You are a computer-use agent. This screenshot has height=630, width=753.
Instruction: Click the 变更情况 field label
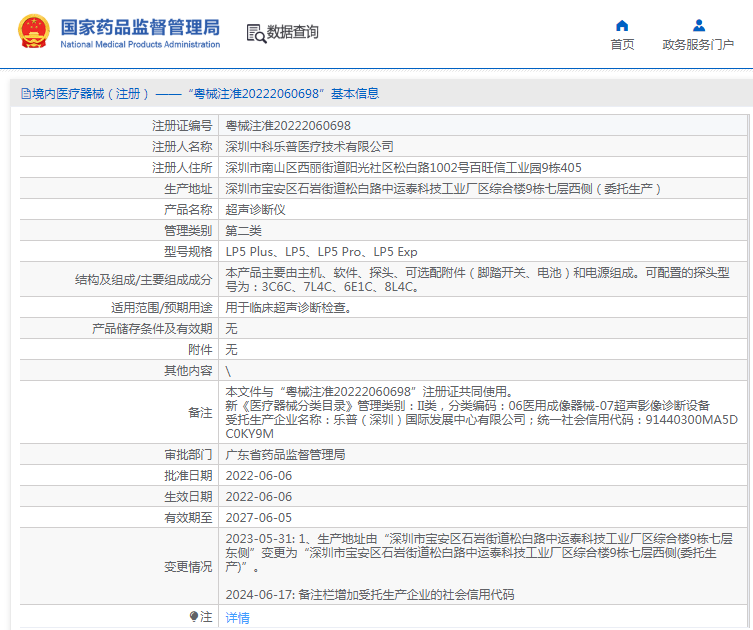188,567
